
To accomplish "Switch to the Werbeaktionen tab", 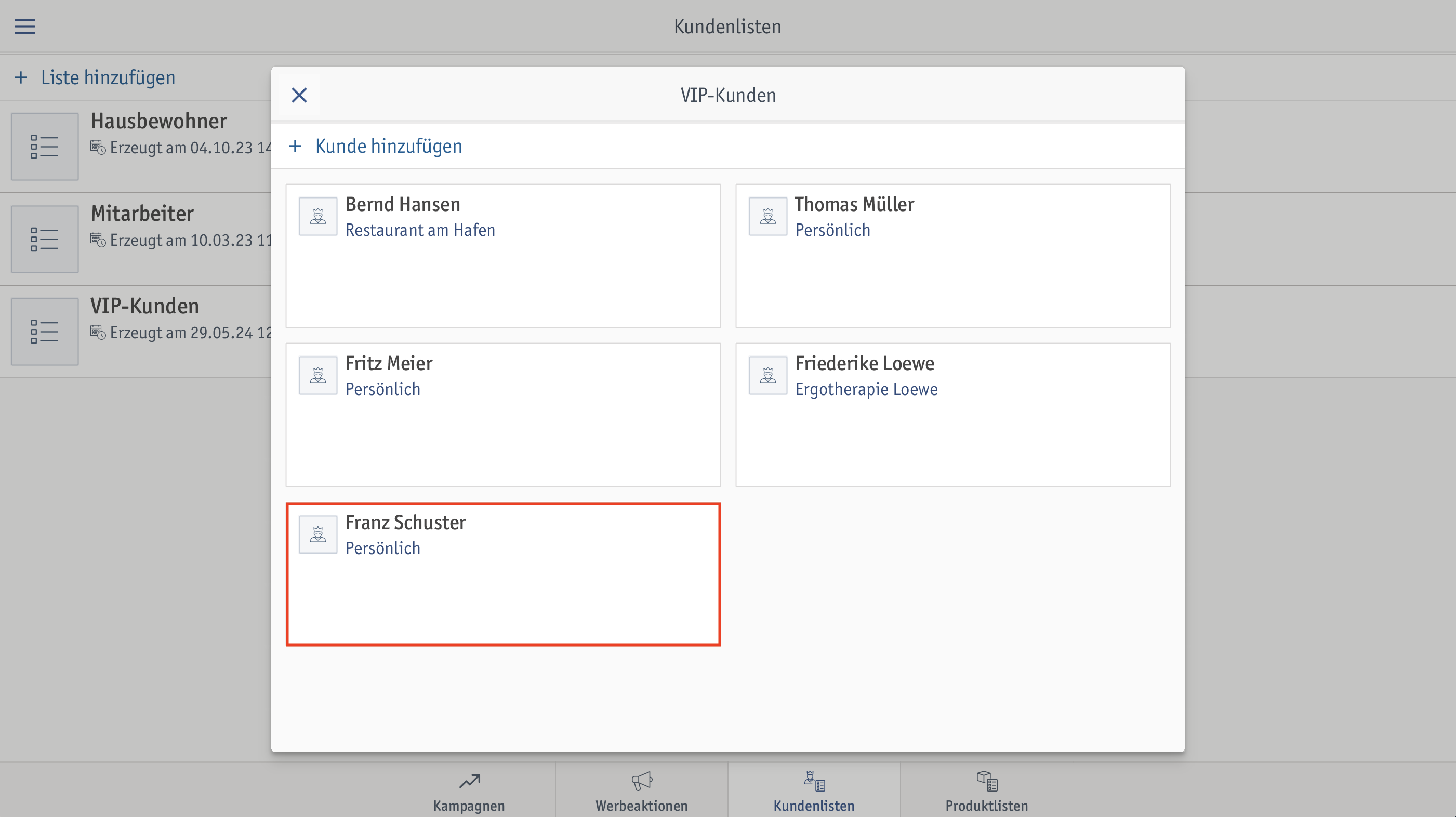I will (x=642, y=792).
